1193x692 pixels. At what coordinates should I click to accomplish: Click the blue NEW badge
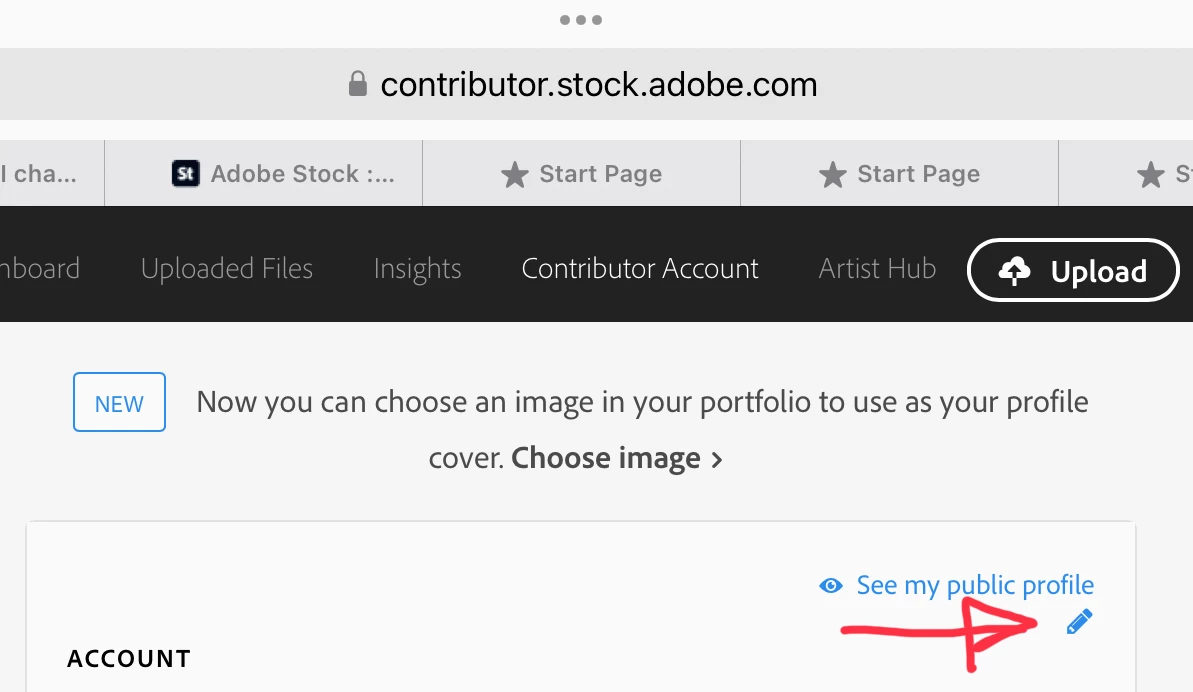119,404
